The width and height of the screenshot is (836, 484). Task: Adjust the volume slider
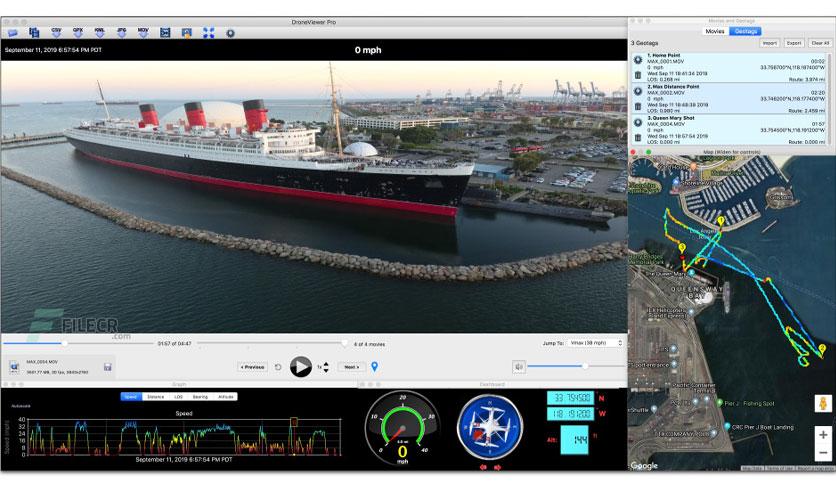coord(576,366)
